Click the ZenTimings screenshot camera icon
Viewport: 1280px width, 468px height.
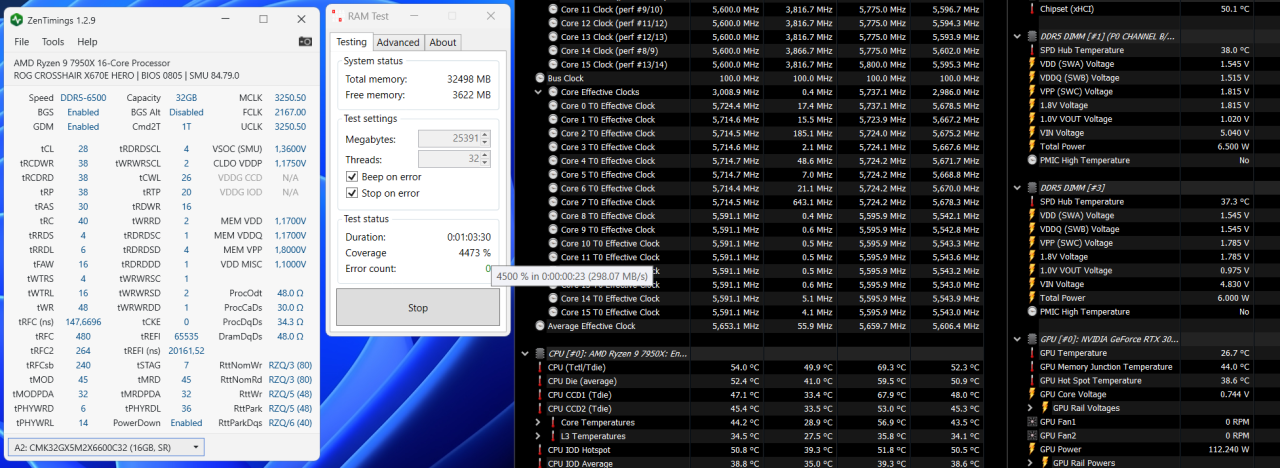[305, 42]
